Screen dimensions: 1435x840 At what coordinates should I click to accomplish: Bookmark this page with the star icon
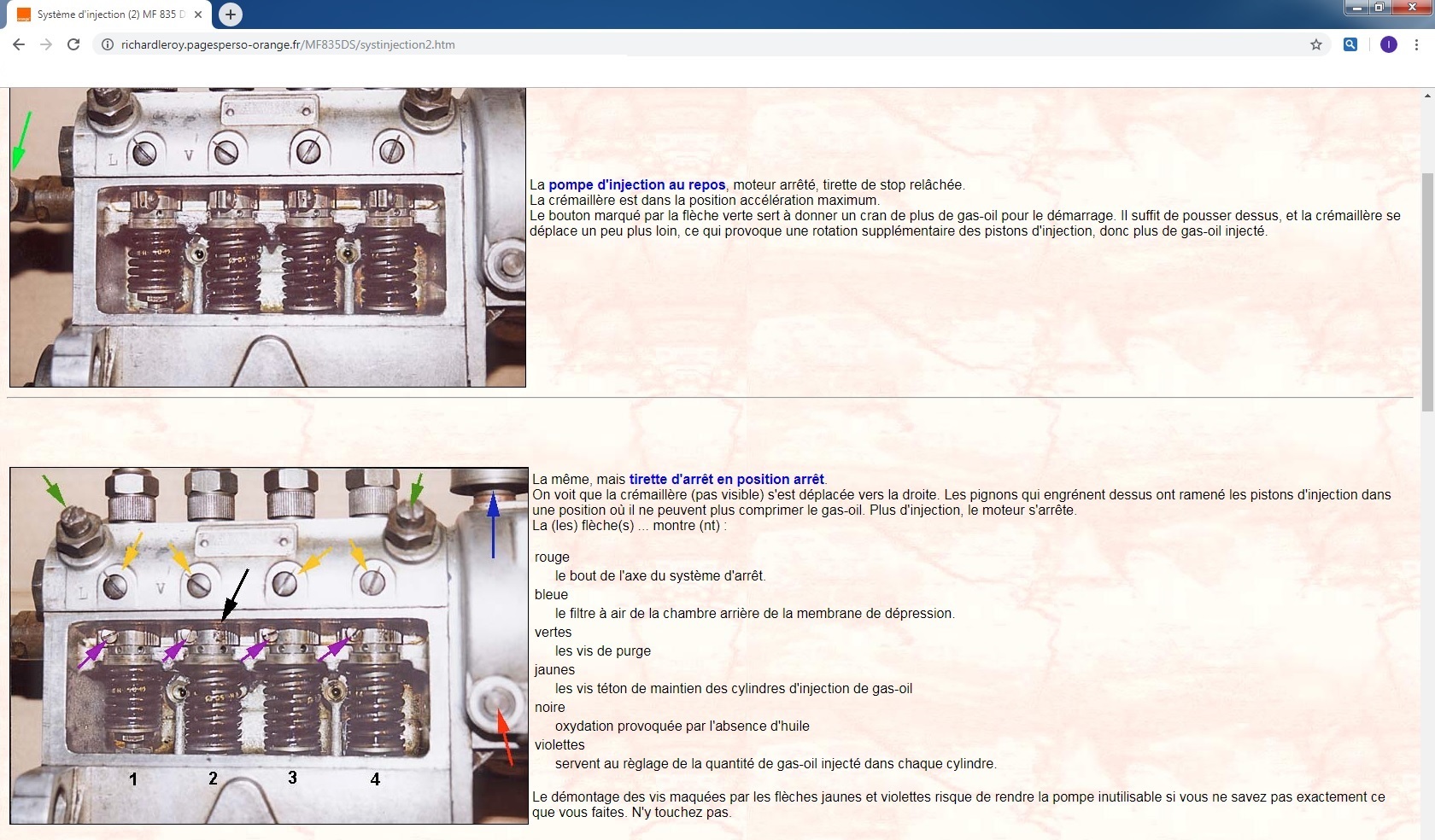1316,44
